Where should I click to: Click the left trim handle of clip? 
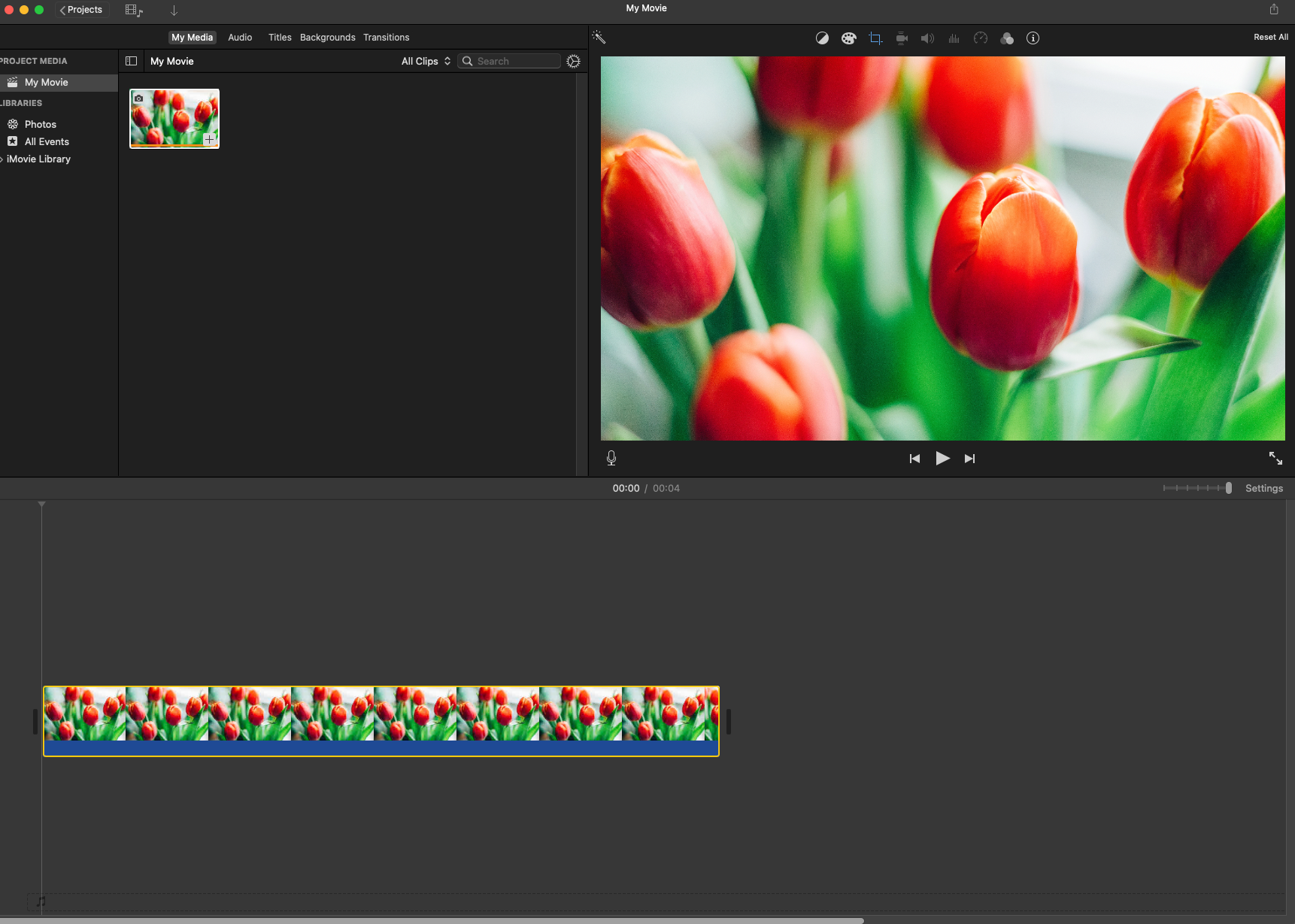35,721
